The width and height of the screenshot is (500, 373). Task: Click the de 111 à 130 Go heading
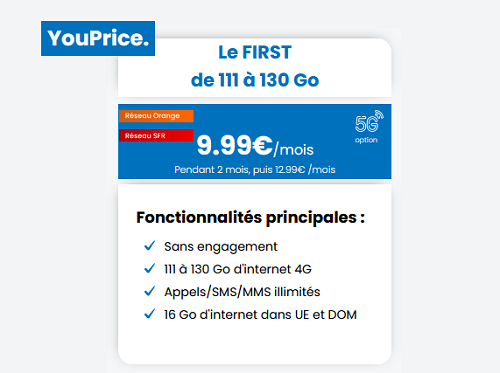(x=255, y=80)
